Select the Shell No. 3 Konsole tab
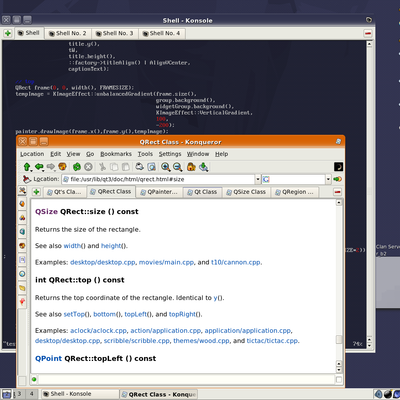Viewport: 400px width, 400px height. point(115,33)
